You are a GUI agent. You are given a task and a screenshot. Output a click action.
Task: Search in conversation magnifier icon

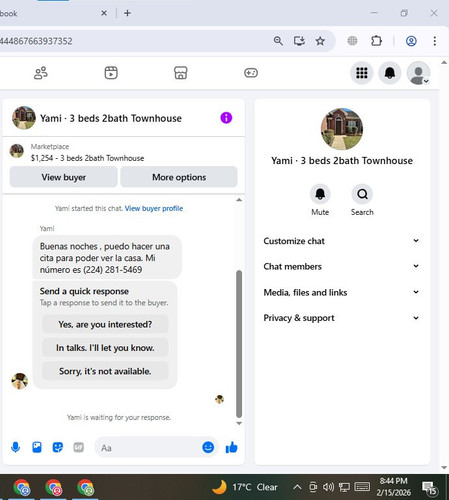[x=362, y=194]
